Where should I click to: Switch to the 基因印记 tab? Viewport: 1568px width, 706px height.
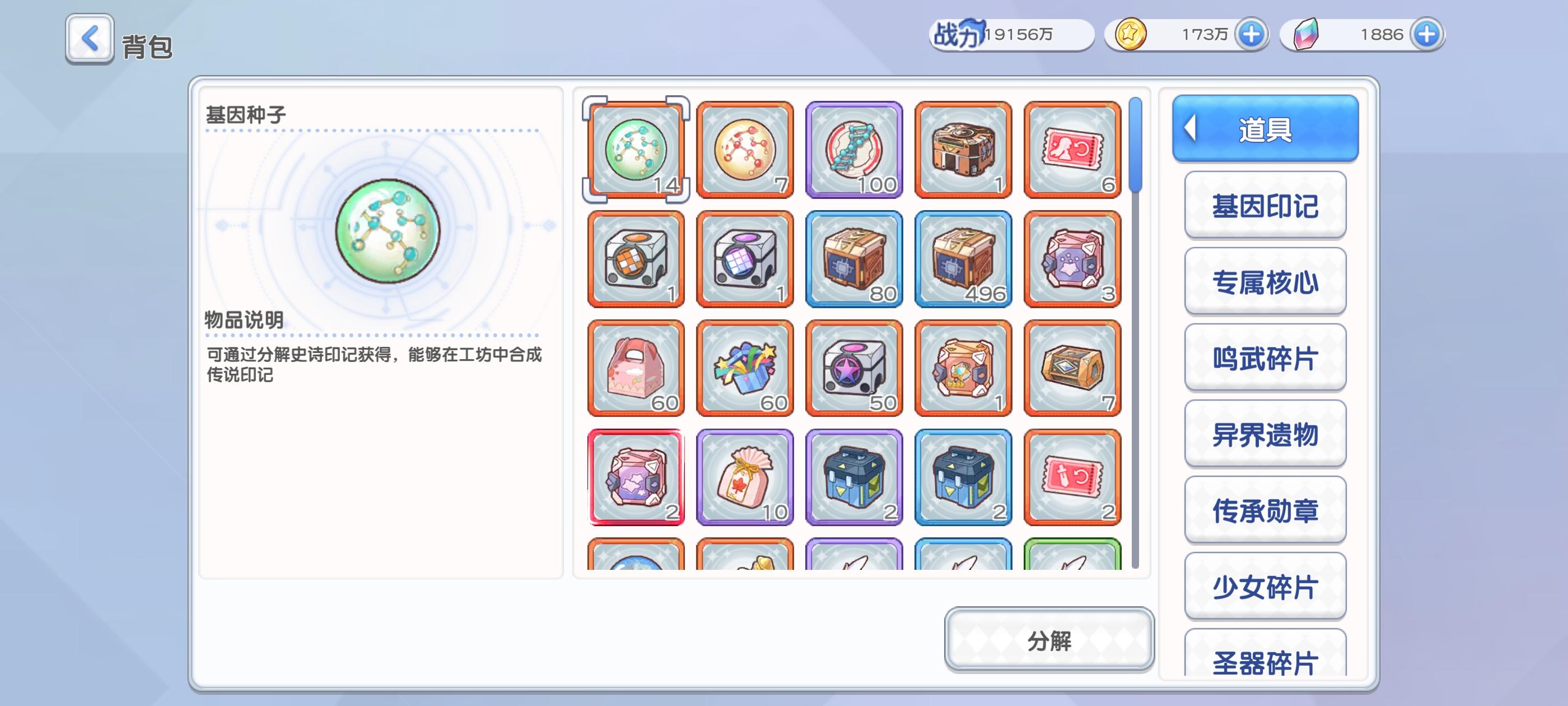(1265, 205)
